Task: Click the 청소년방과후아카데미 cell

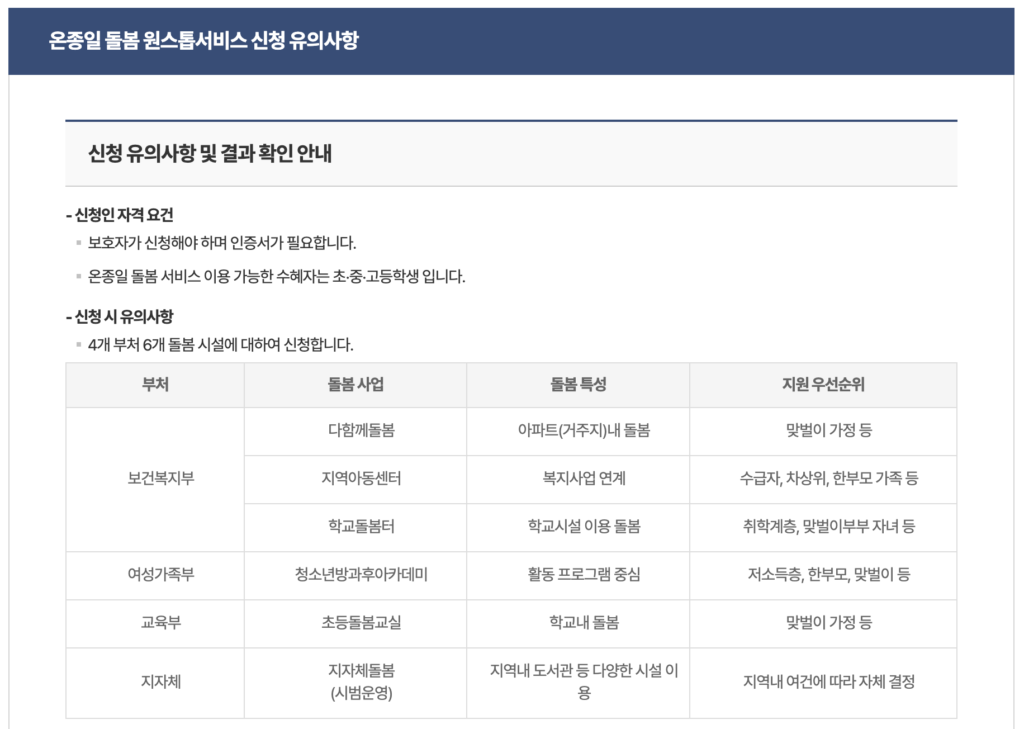Action: 355,575
